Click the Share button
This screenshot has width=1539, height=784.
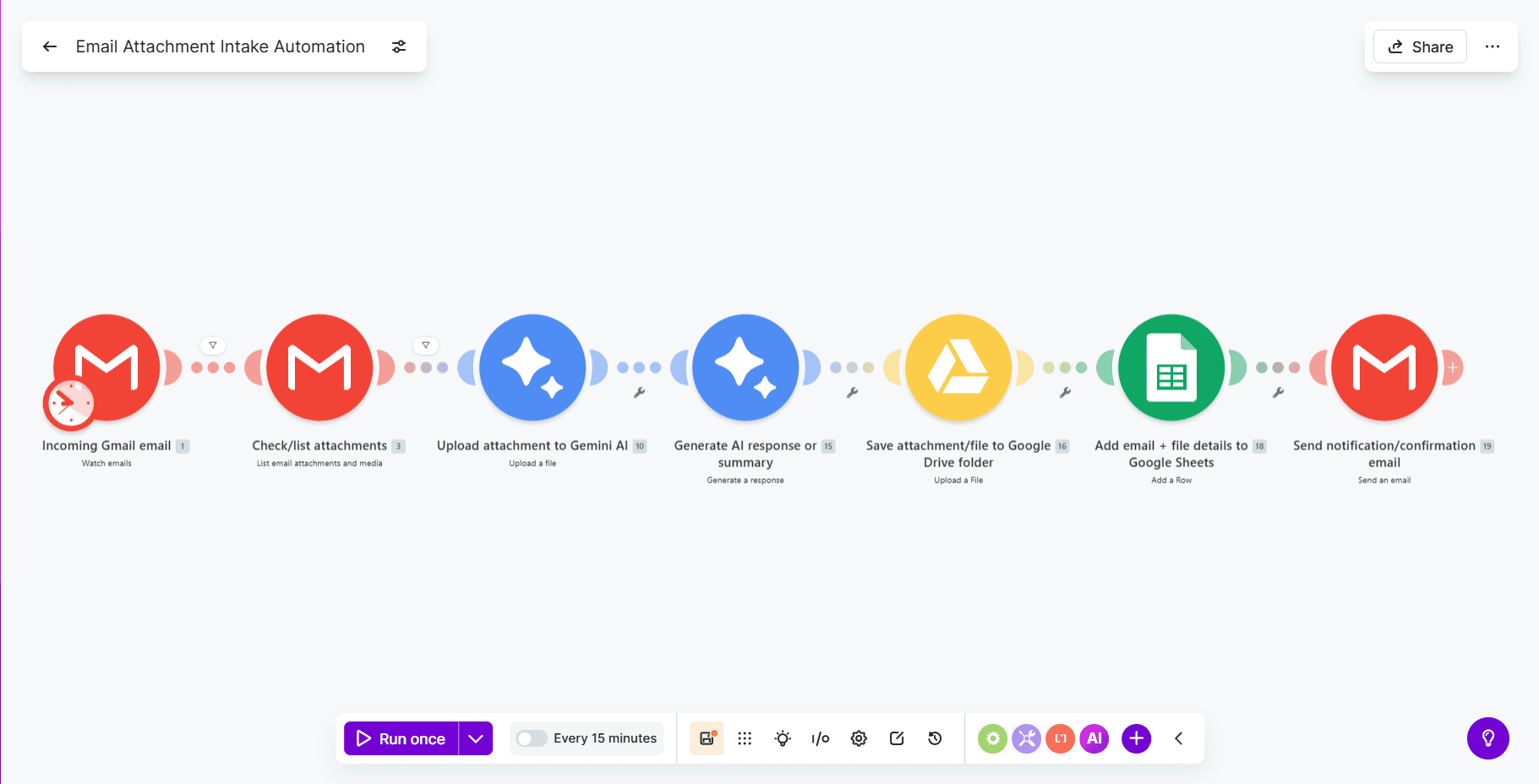[1421, 46]
